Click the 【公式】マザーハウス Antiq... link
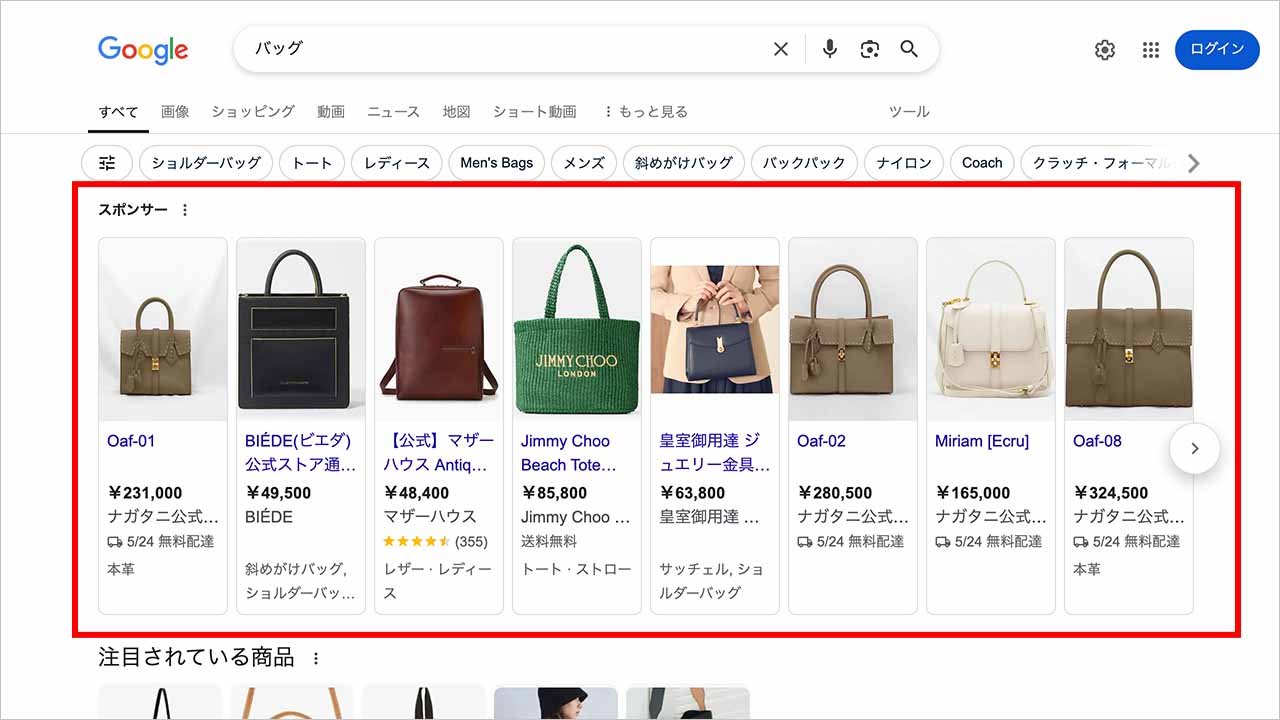The width and height of the screenshot is (1280, 720). [x=438, y=453]
